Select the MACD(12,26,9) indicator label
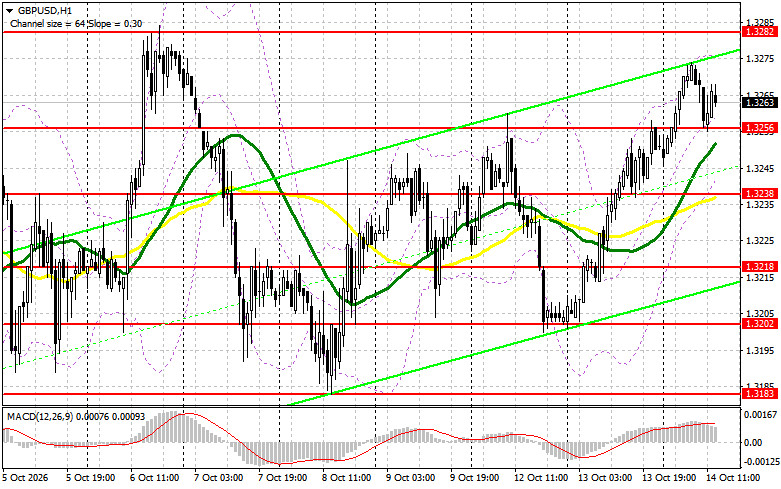Image resolution: width=781 pixels, height=489 pixels. (x=75, y=416)
